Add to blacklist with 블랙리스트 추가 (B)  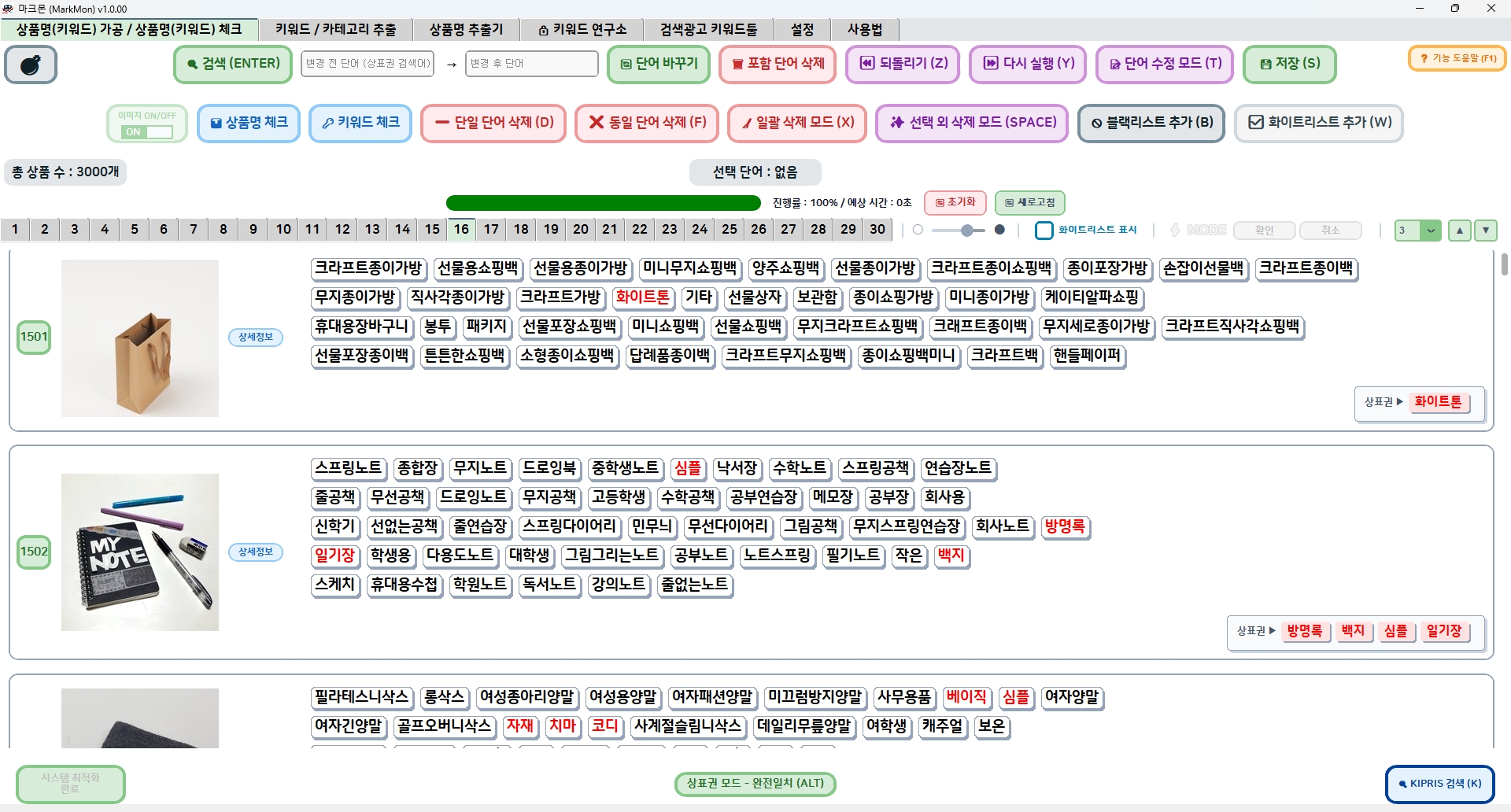point(1151,123)
